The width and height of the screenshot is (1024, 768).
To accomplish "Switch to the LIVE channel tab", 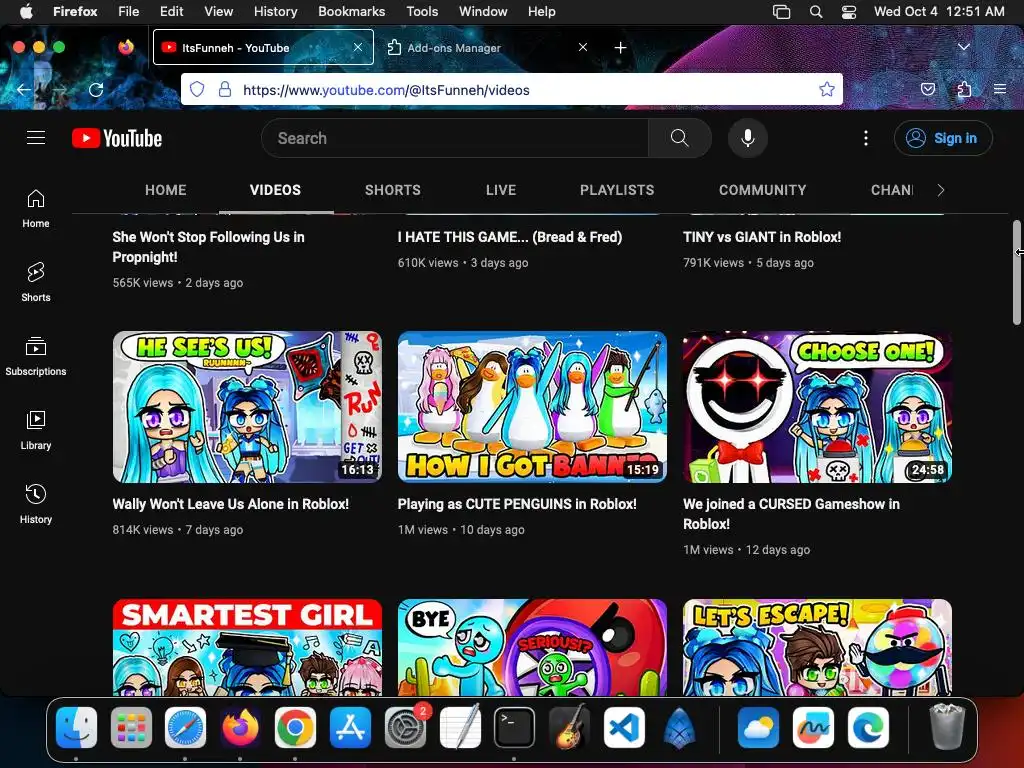I will coord(501,190).
